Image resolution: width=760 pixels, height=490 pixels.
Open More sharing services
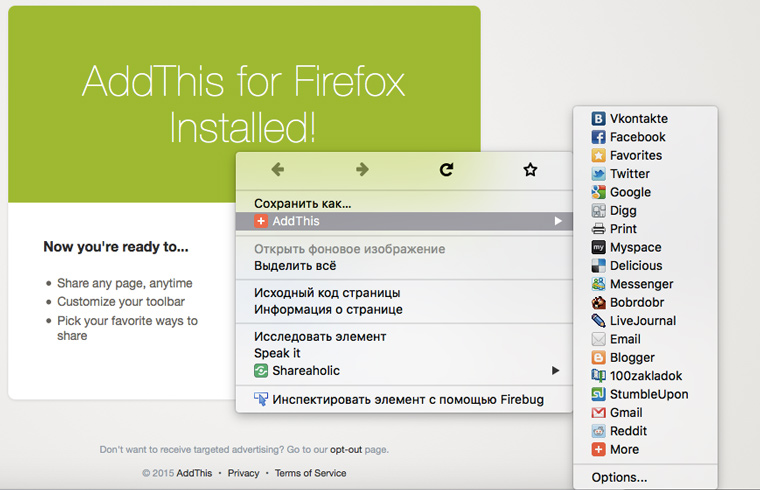tap(645, 450)
